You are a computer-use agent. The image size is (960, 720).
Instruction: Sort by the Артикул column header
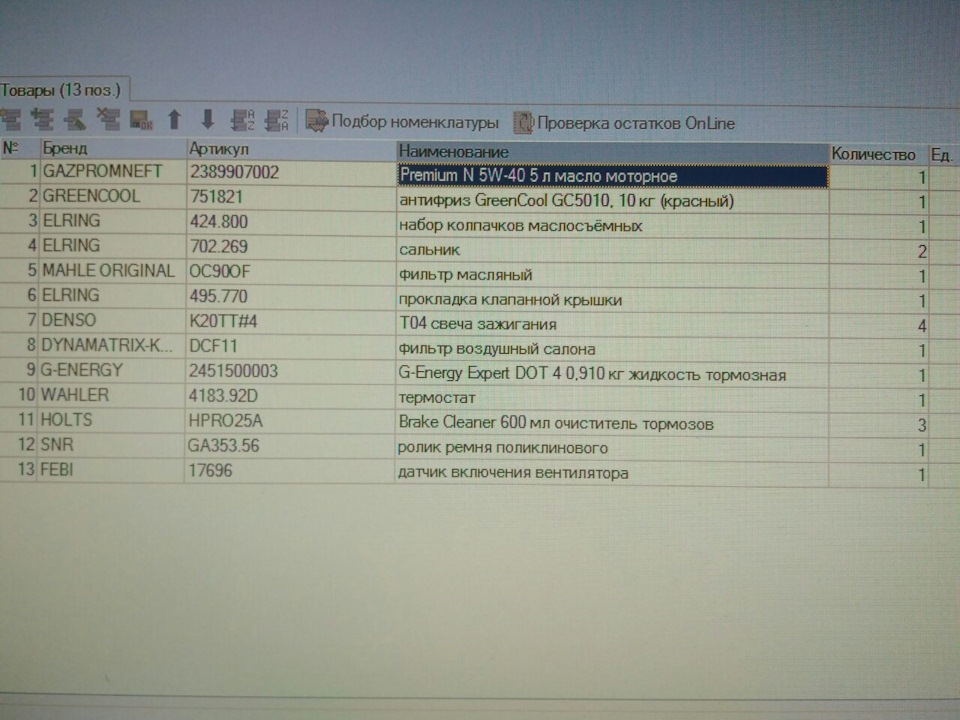[x=290, y=150]
